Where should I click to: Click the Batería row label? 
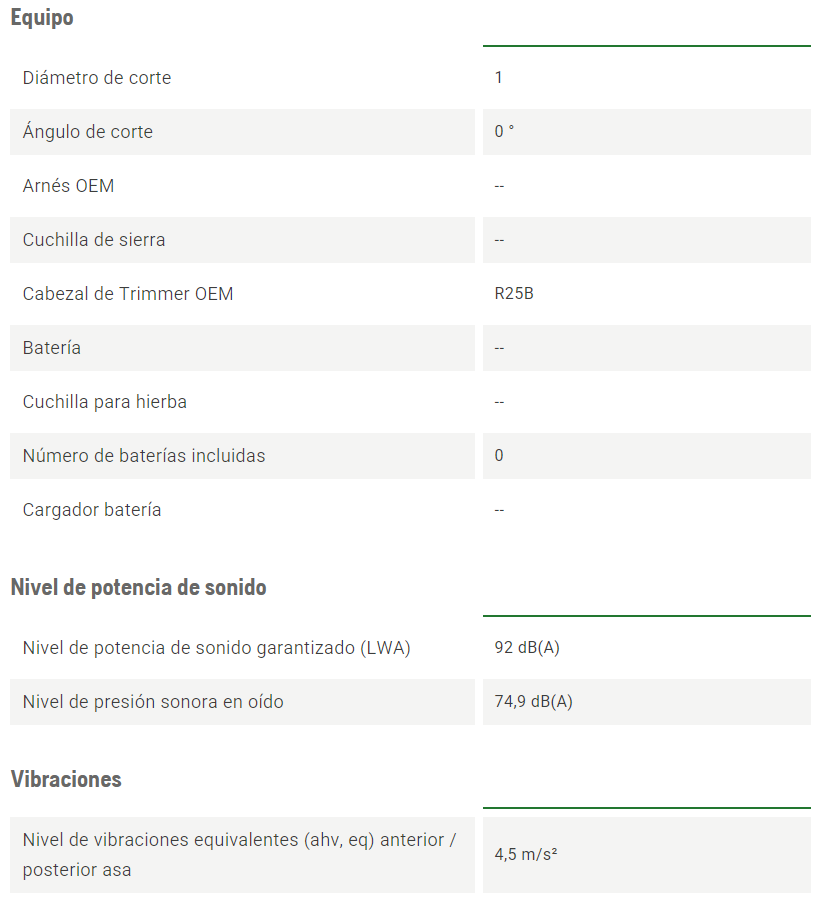click(52, 348)
